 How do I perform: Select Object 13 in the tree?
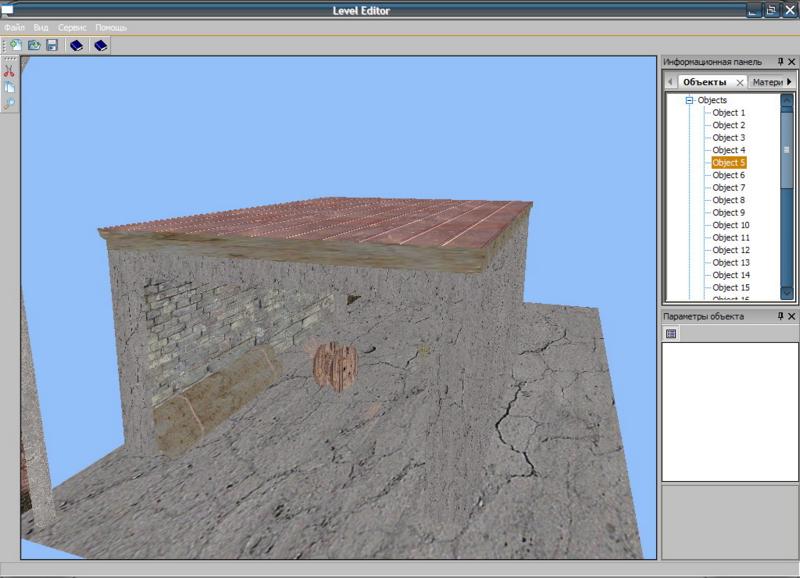pos(731,263)
